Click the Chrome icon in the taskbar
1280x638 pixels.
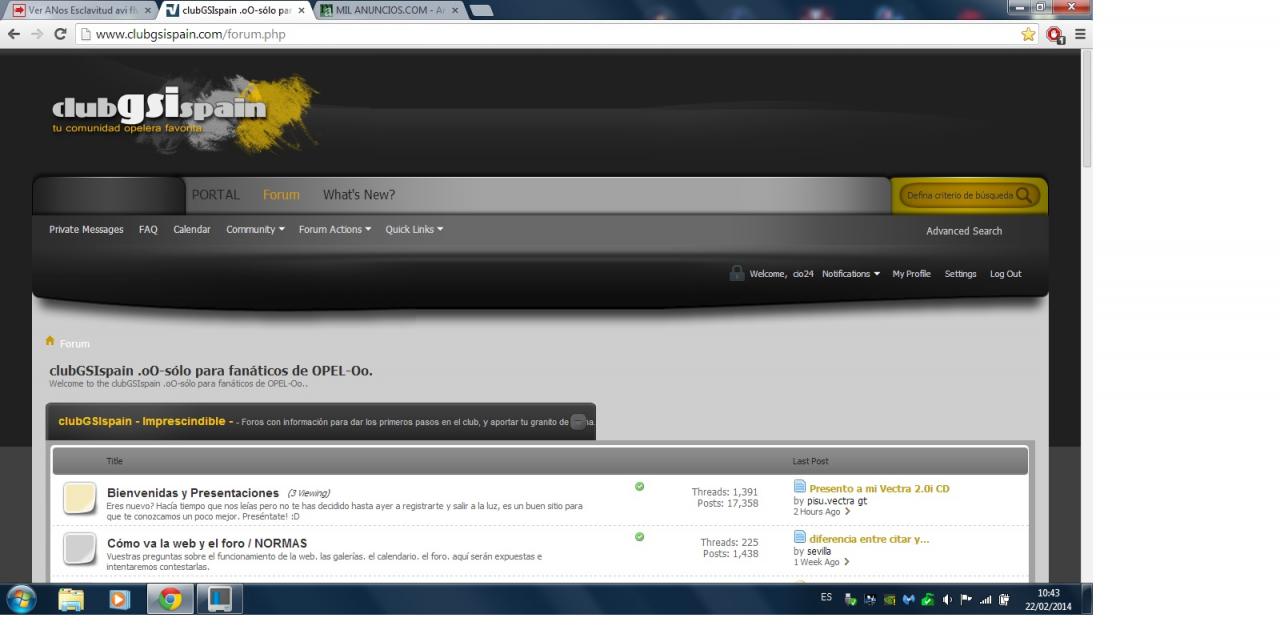pos(170,599)
